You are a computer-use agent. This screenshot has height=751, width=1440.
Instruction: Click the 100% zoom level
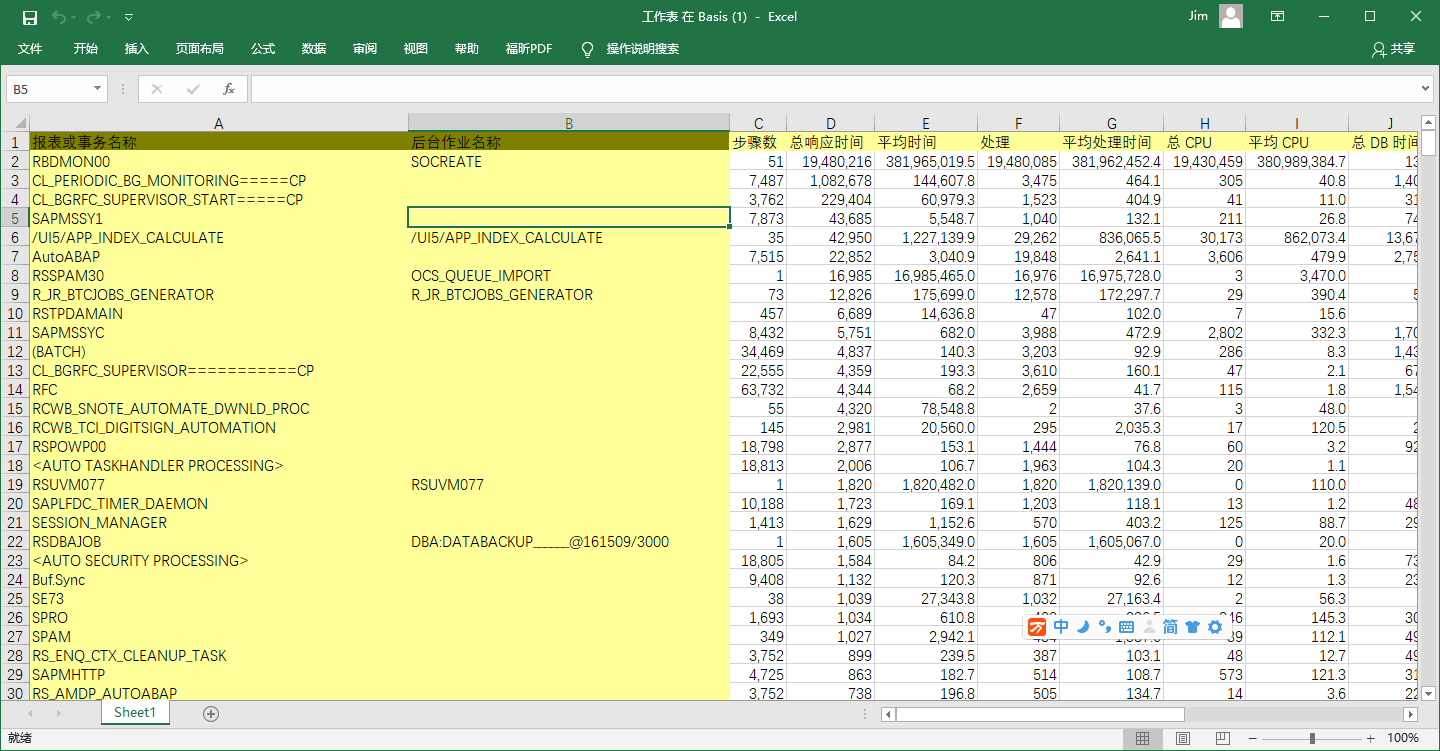[1403, 738]
